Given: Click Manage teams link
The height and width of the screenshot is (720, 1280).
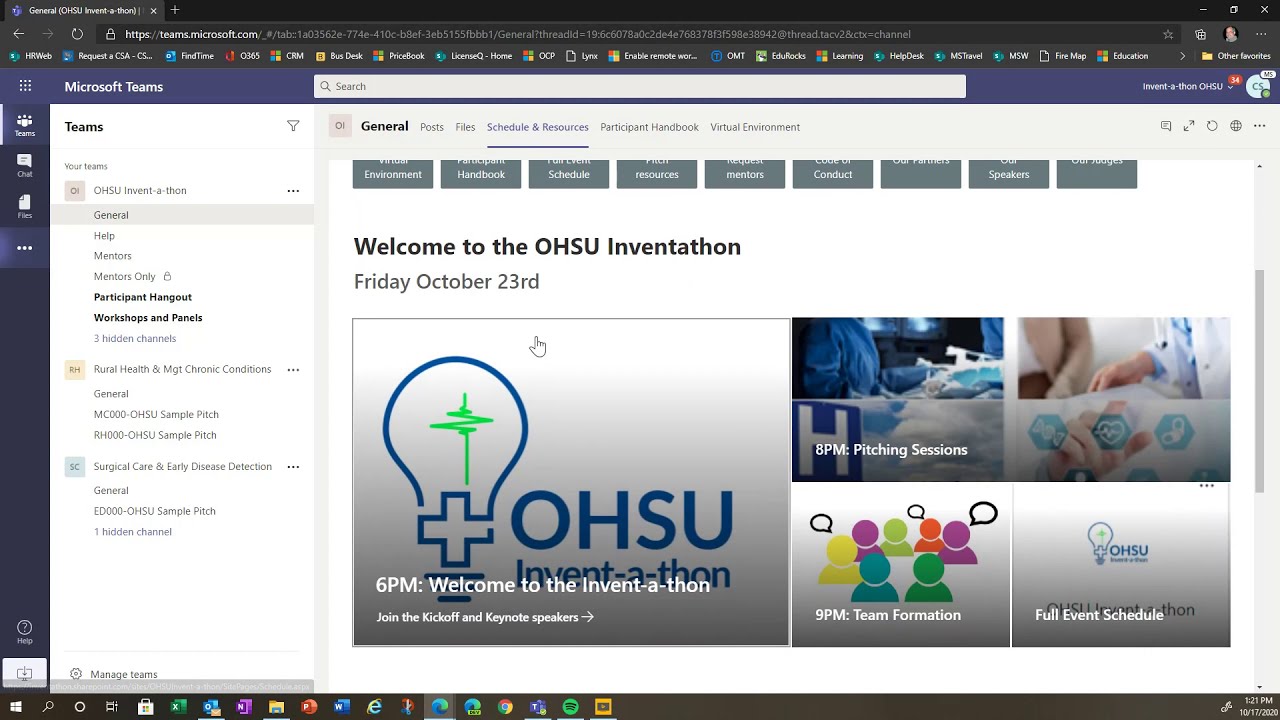Looking at the screenshot, I should point(124,674).
